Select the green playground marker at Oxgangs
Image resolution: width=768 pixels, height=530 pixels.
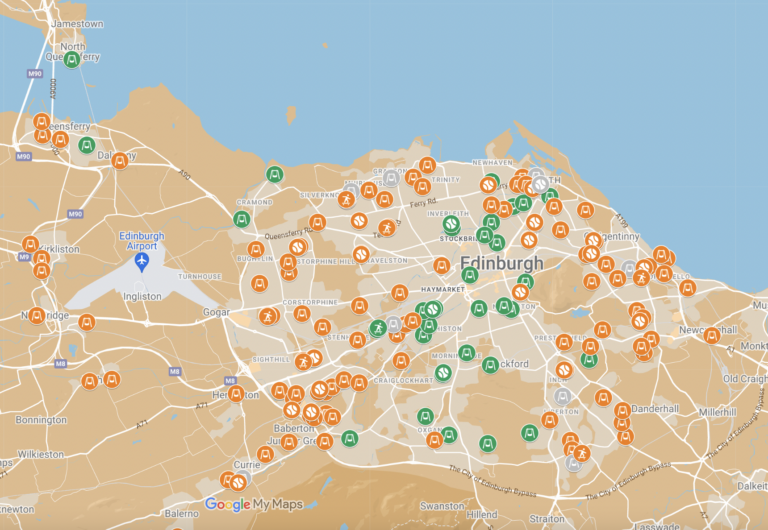tap(425, 416)
